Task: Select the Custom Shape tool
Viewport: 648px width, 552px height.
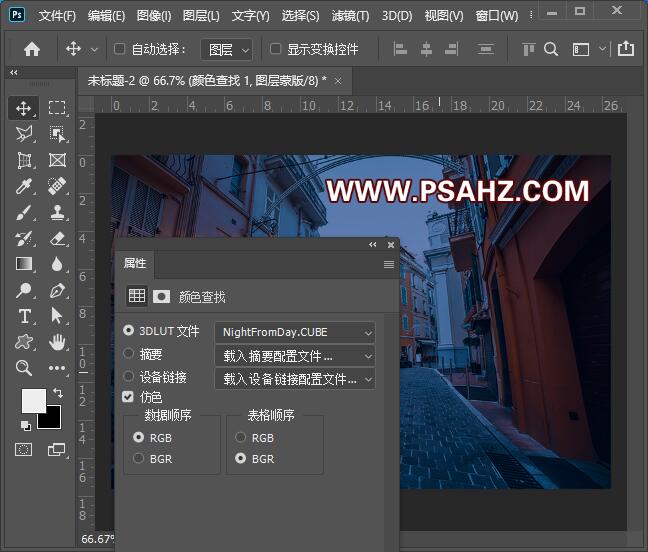Action: pyautogui.click(x=24, y=342)
